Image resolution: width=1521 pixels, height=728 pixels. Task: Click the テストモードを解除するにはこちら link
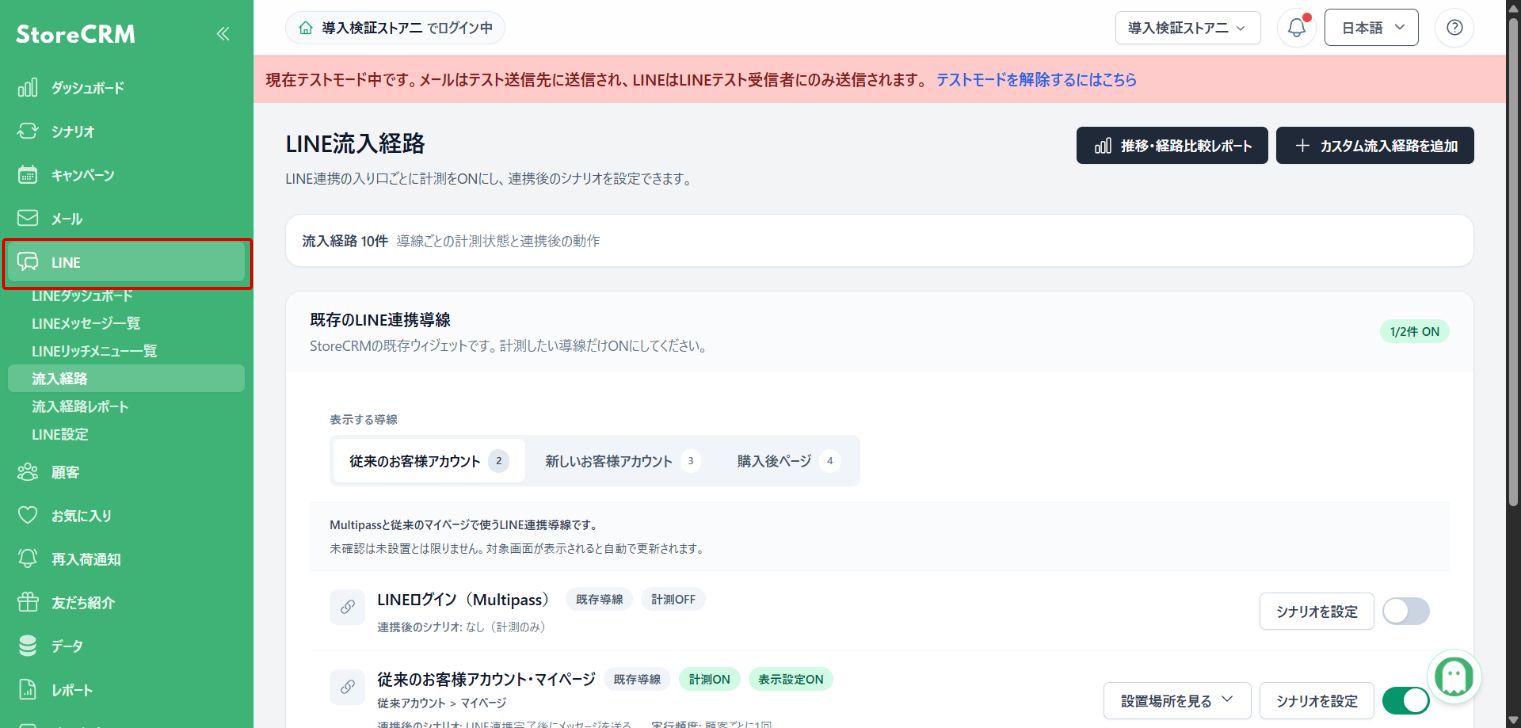[x=1036, y=80]
